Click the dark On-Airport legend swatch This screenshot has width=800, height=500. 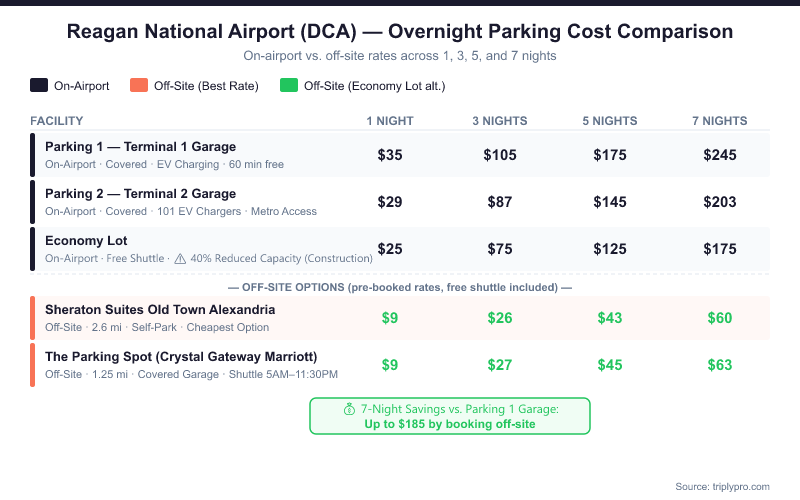point(39,86)
